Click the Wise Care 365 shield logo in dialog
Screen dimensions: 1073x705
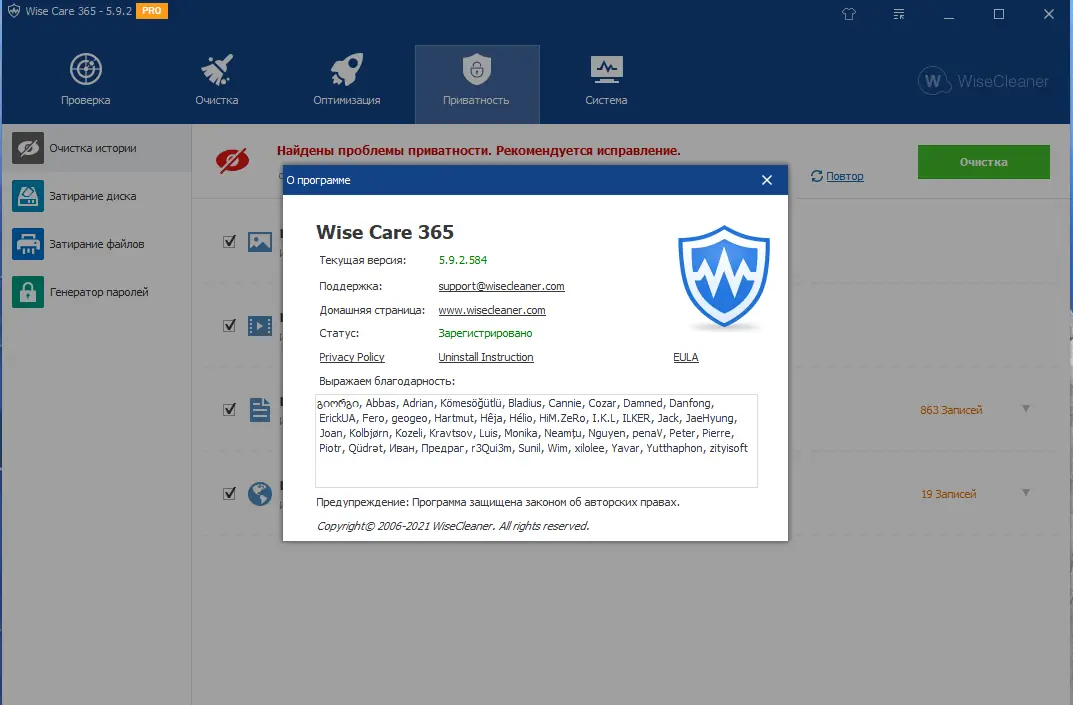[x=724, y=277]
